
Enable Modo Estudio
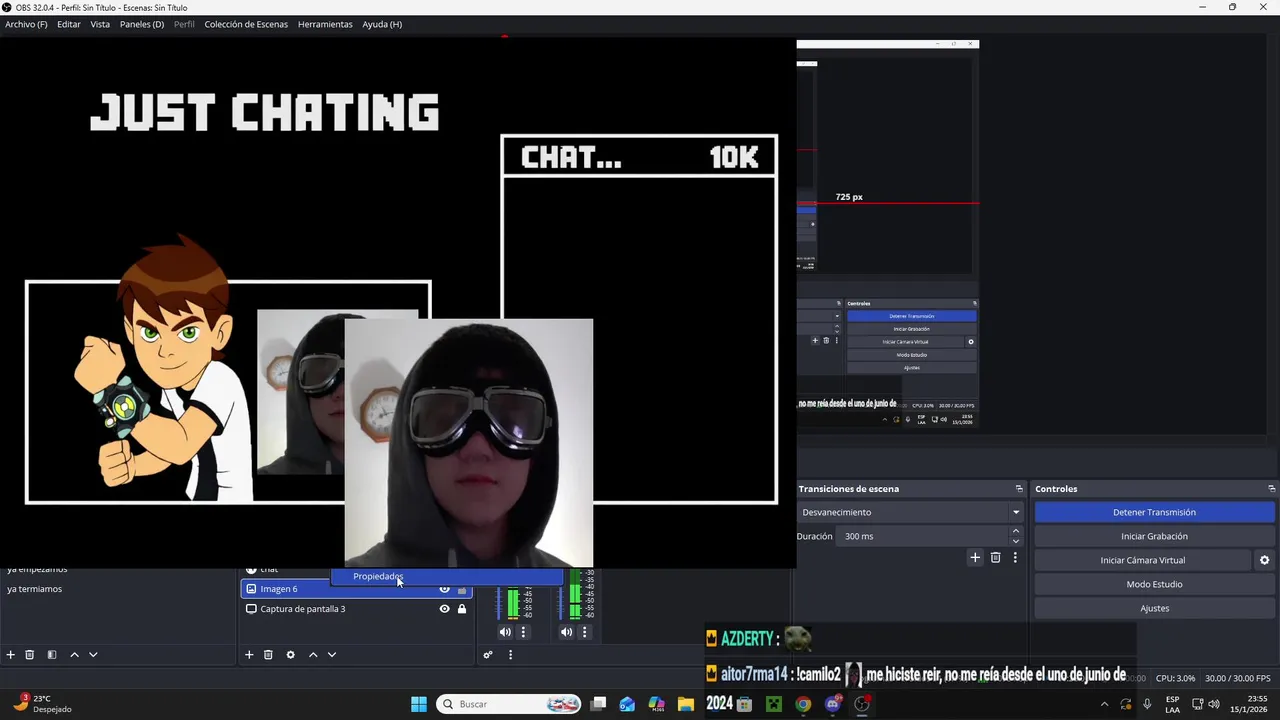tap(1154, 584)
